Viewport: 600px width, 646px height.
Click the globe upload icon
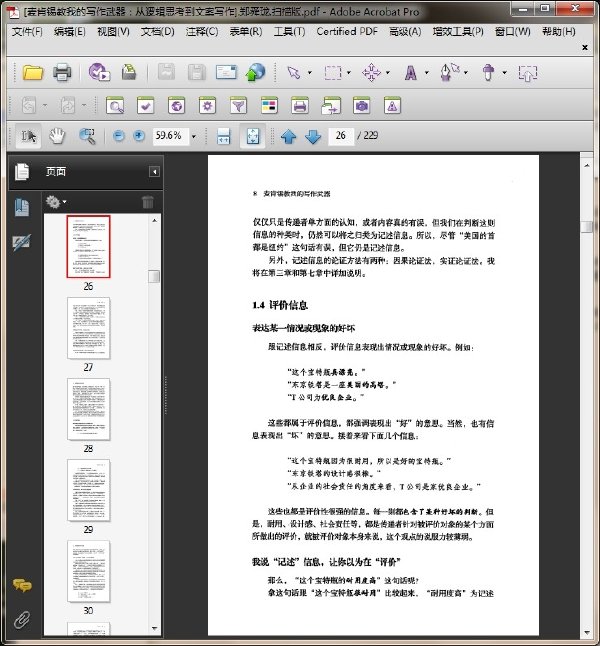(255, 72)
